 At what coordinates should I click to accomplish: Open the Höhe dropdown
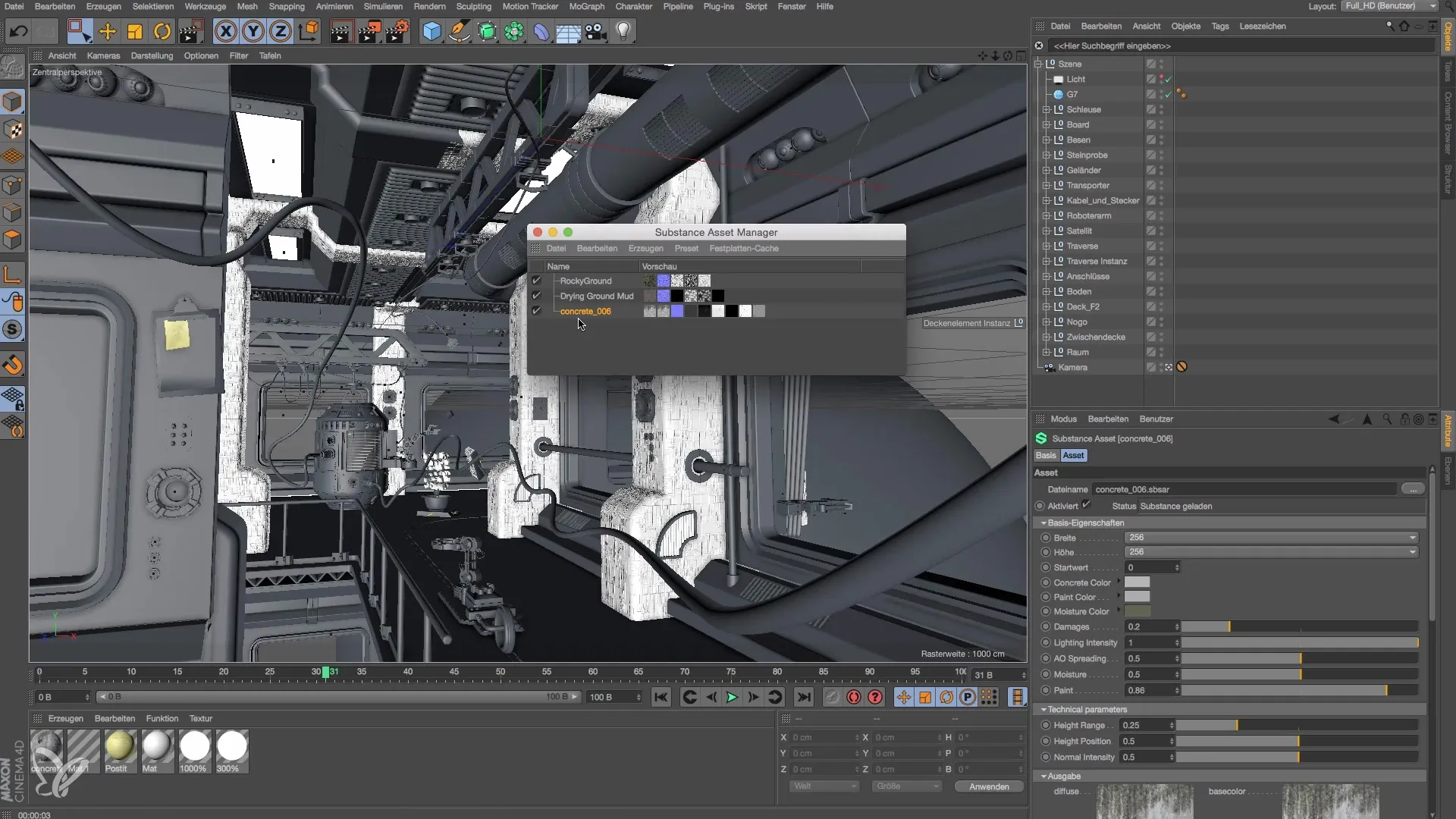coord(1271,552)
